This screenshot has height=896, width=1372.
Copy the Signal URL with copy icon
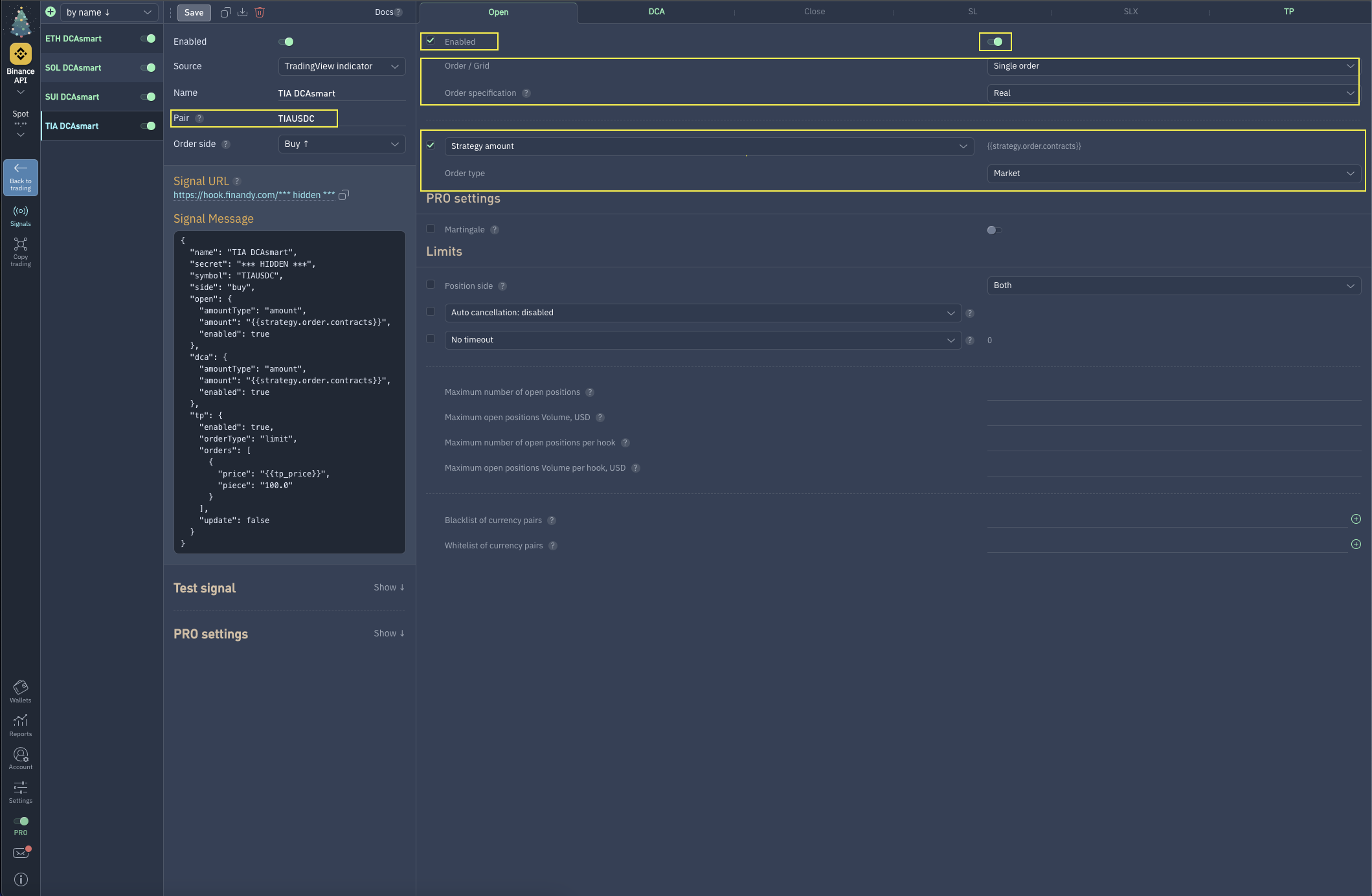(344, 195)
